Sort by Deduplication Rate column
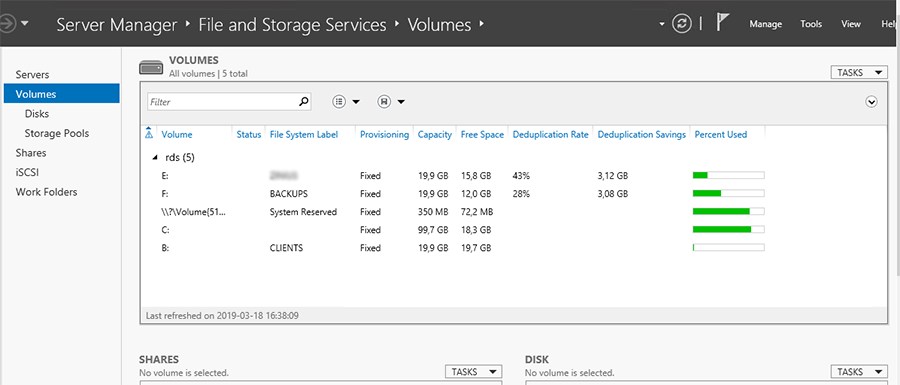The width and height of the screenshot is (900, 385). pos(550,134)
